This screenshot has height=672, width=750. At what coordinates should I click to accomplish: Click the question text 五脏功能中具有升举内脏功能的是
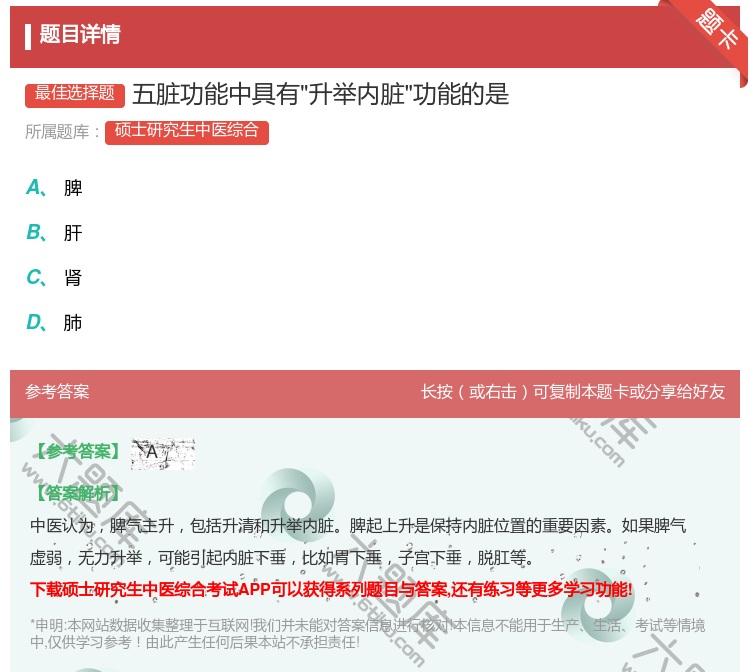point(320,94)
